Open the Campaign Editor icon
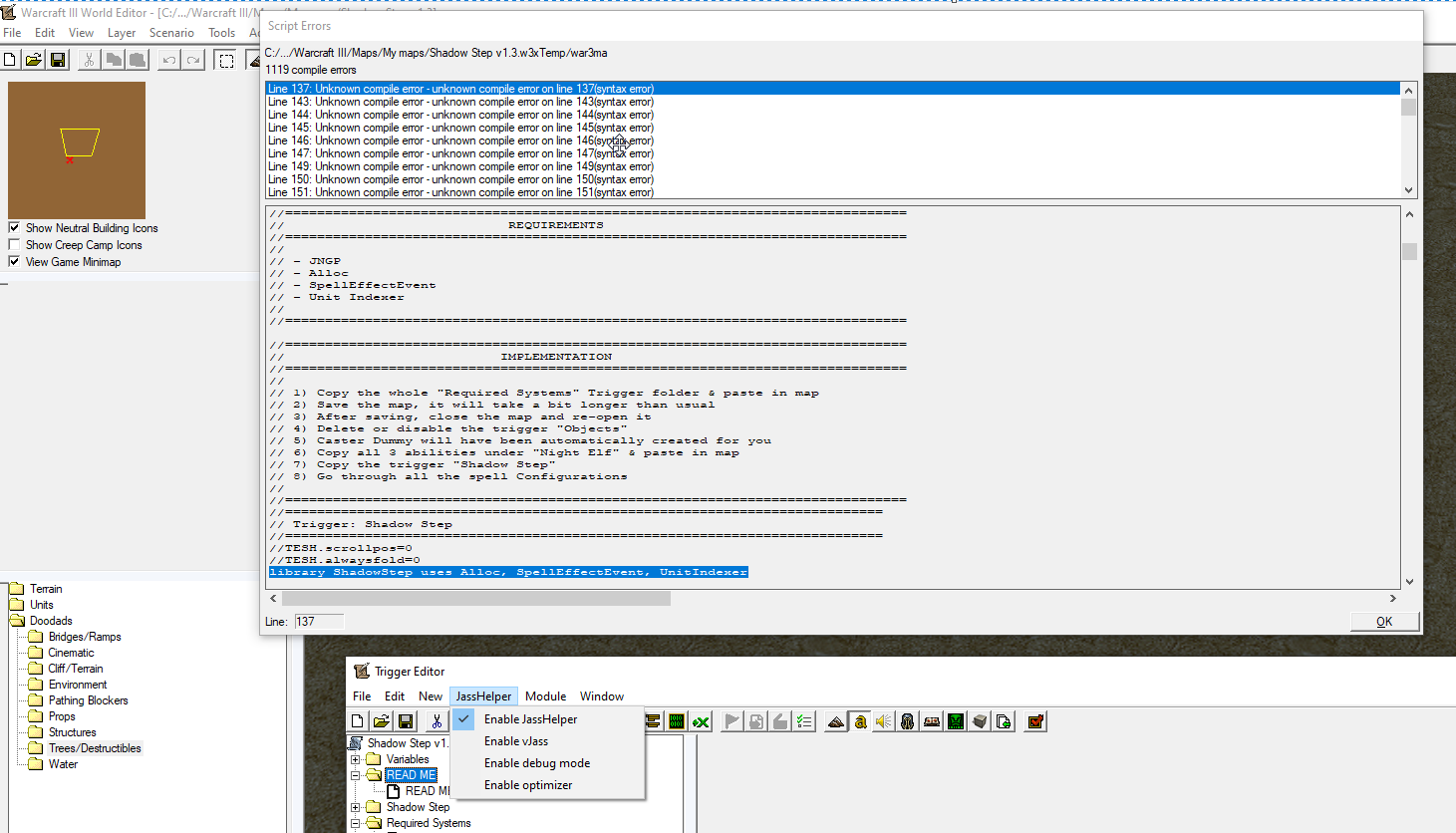 (x=932, y=721)
